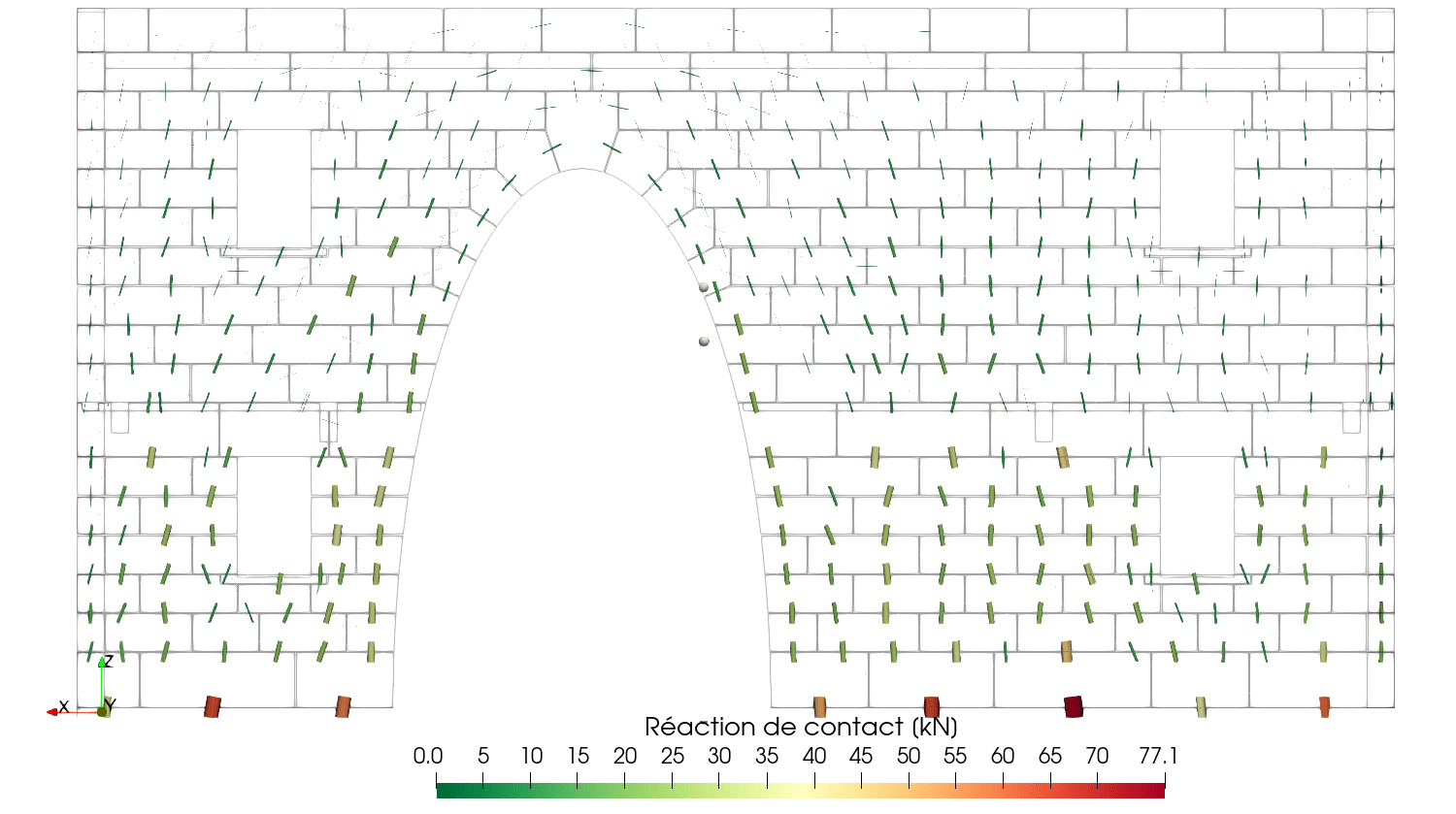The height and width of the screenshot is (814, 1456).
Task: Select the darkest red contact force glyph at base
Action: (1074, 706)
